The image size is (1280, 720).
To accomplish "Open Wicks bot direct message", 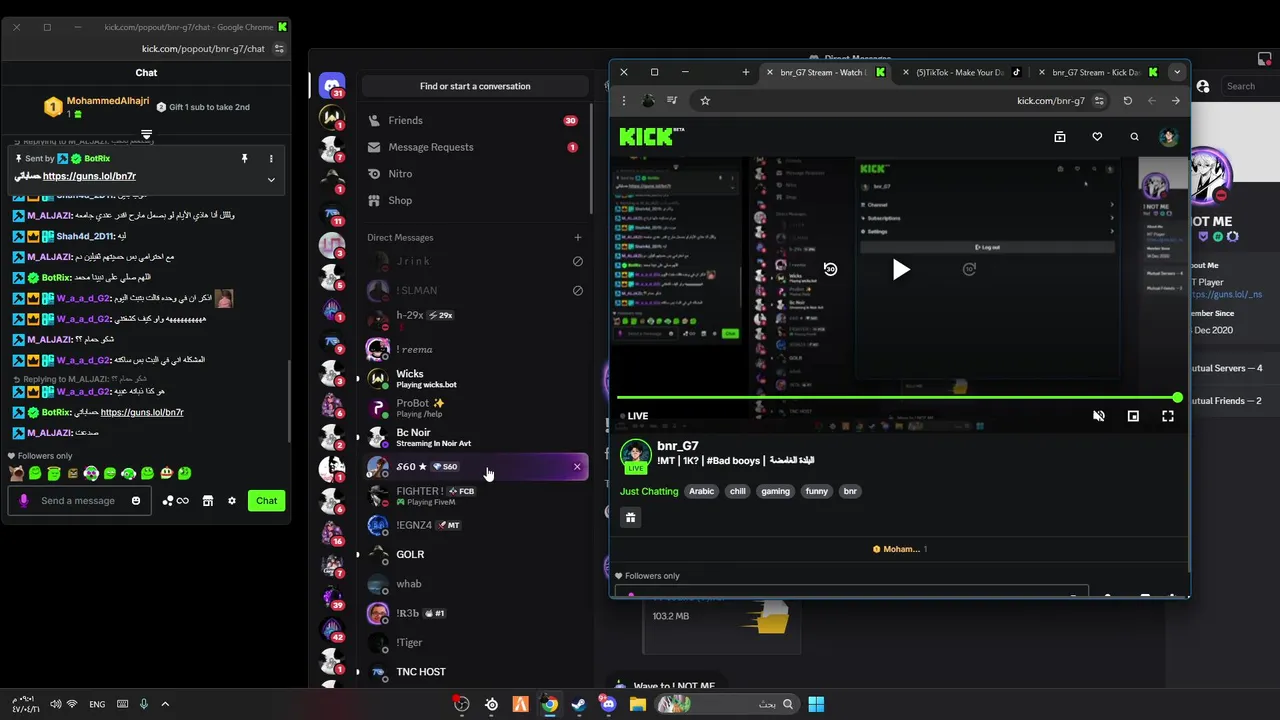I will click(475, 379).
